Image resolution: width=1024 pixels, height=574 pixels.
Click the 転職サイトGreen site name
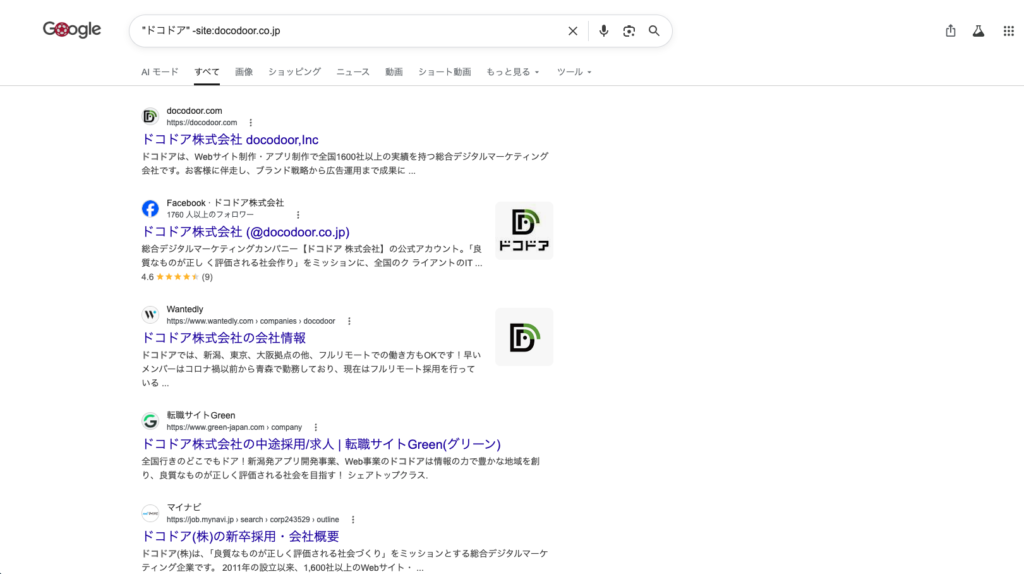(x=200, y=415)
